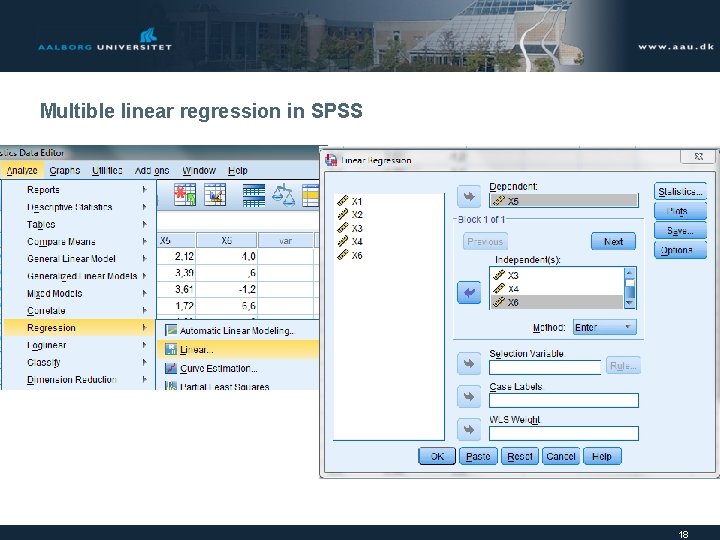This screenshot has height=540, width=720.
Task: Choose Linear... regression option
Action: click(x=237, y=349)
